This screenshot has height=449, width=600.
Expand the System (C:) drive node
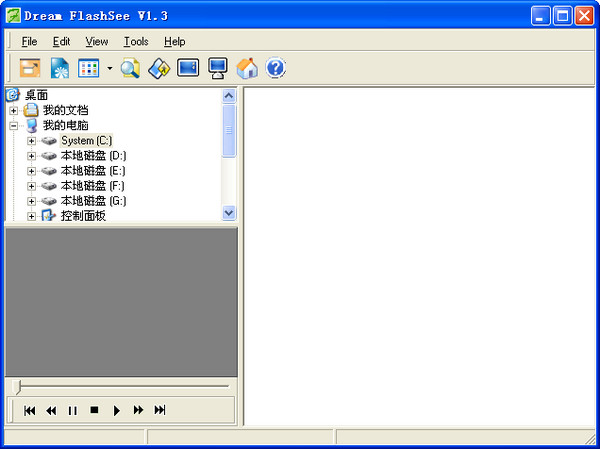click(x=32, y=141)
